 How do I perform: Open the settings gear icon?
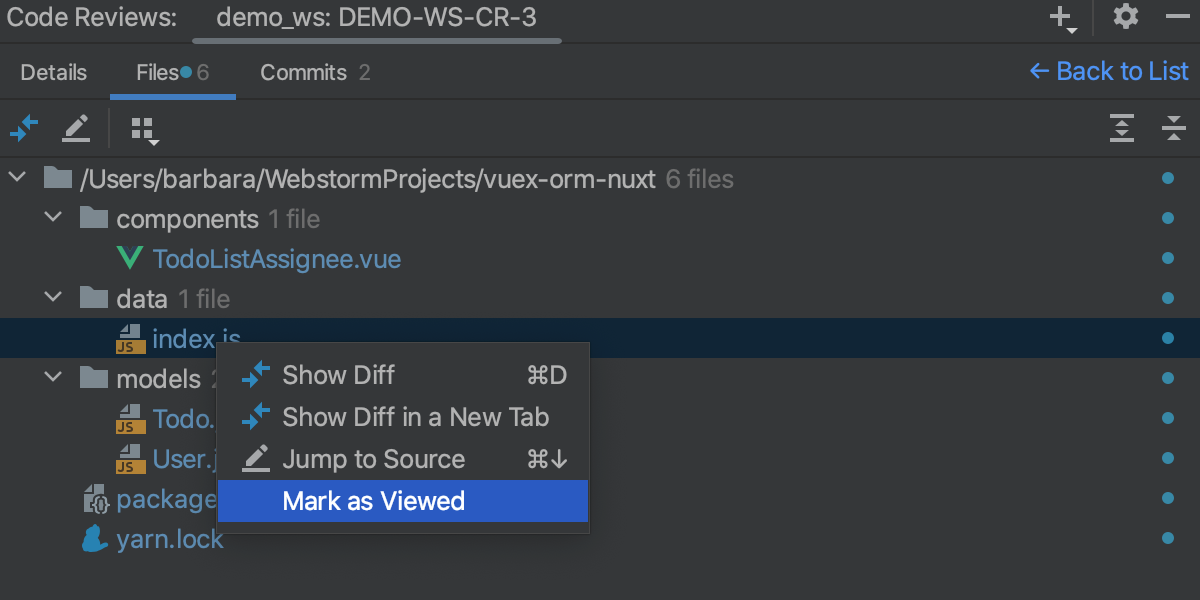[1126, 17]
